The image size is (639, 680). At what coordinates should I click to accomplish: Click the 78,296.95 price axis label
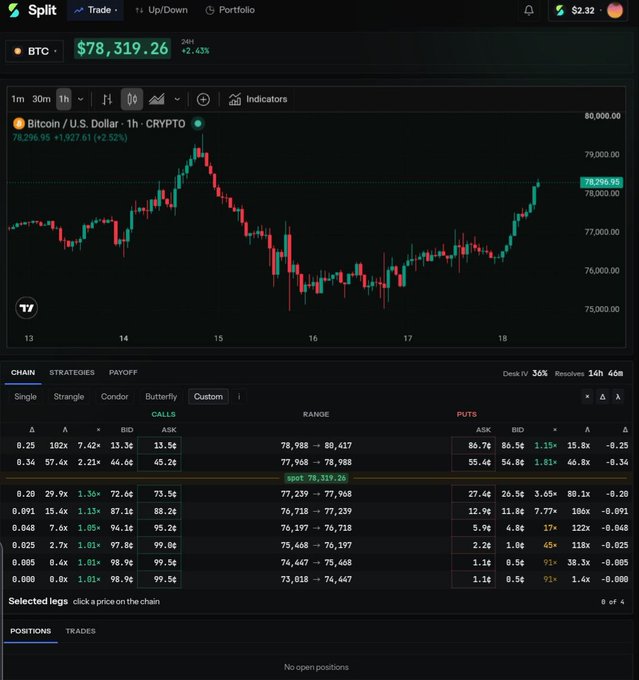coord(601,182)
